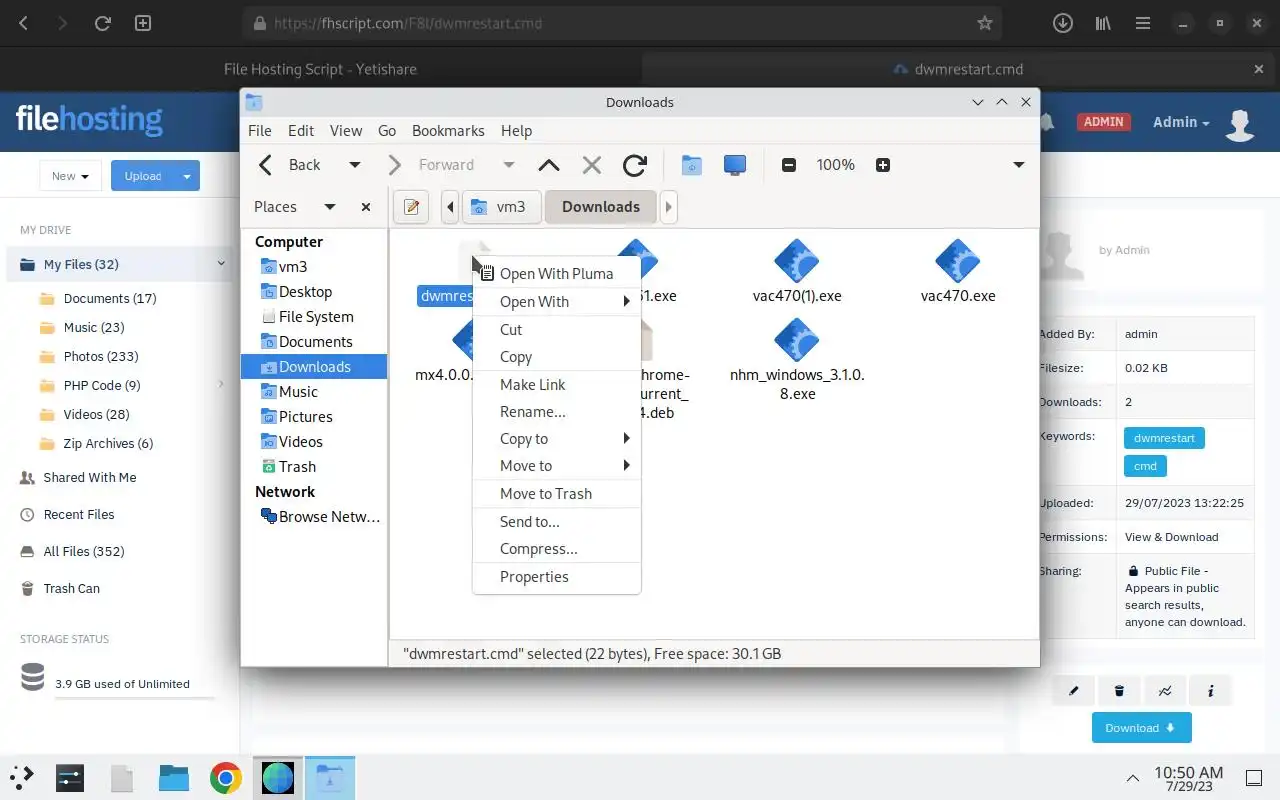Open Recent Files in filehosting sidebar
1280x800 pixels.
pos(78,514)
